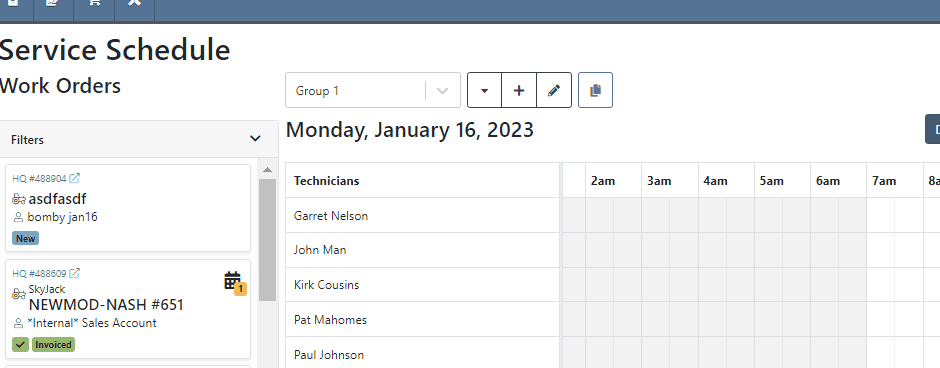Expand the Filters panel chevron

(x=255, y=139)
